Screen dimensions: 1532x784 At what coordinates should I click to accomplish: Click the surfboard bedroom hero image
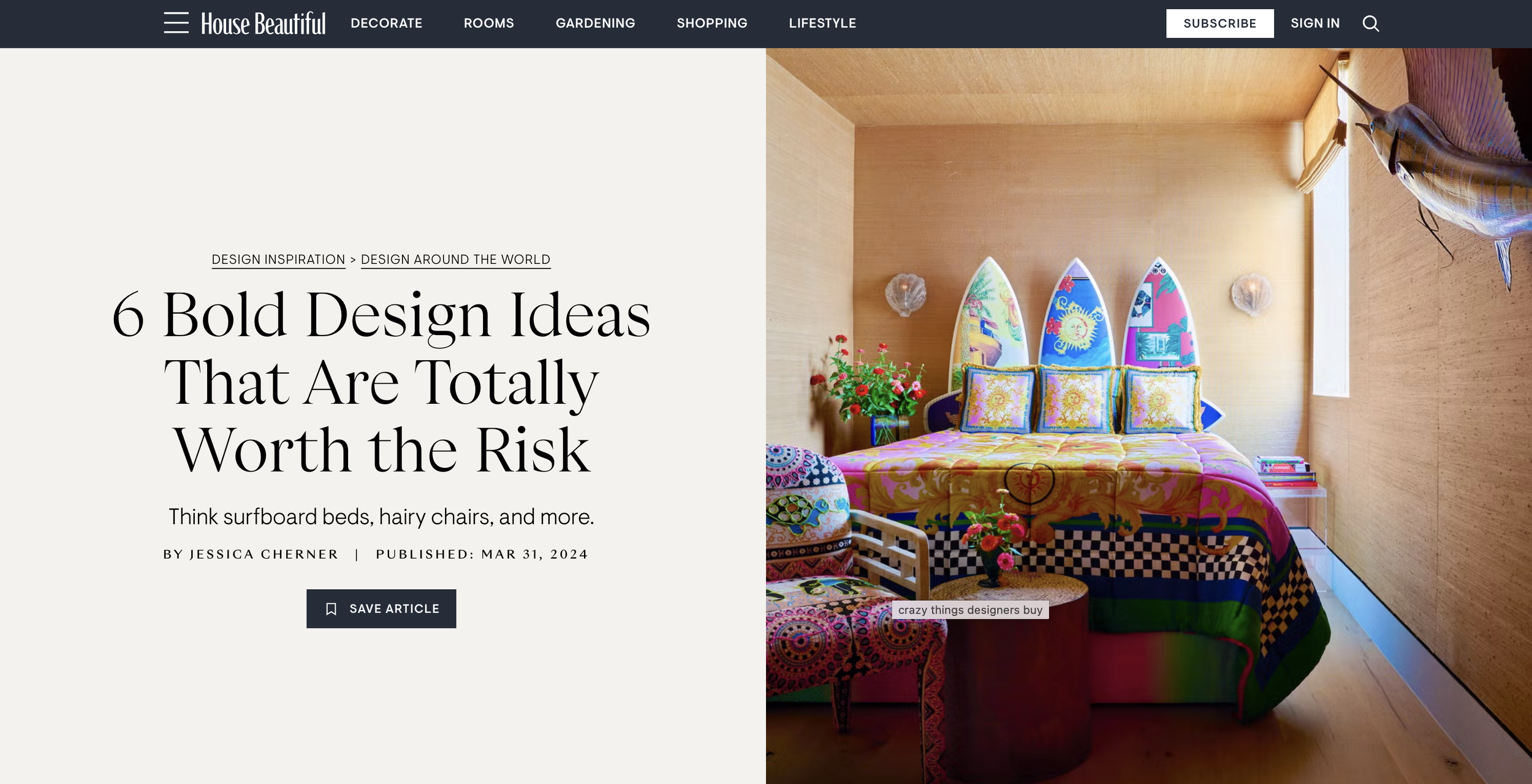1148,416
